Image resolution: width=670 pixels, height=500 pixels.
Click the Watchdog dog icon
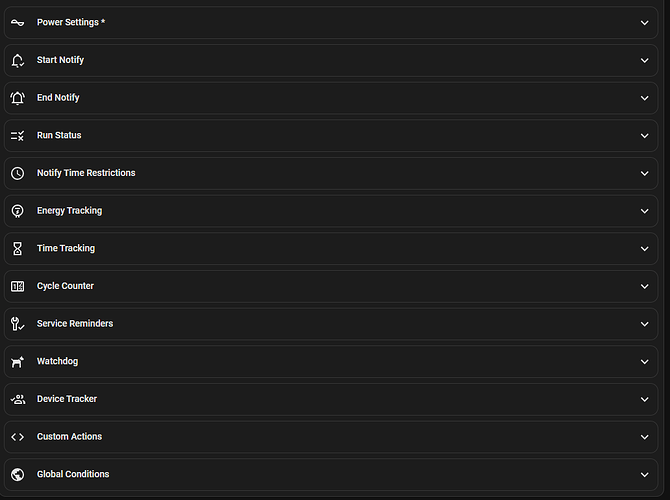tap(17, 361)
